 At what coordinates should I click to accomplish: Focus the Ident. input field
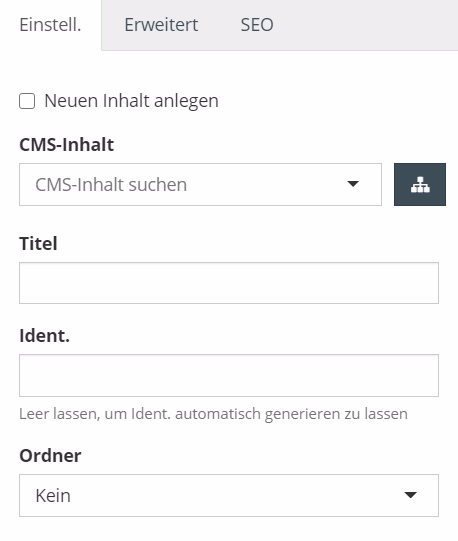[229, 375]
